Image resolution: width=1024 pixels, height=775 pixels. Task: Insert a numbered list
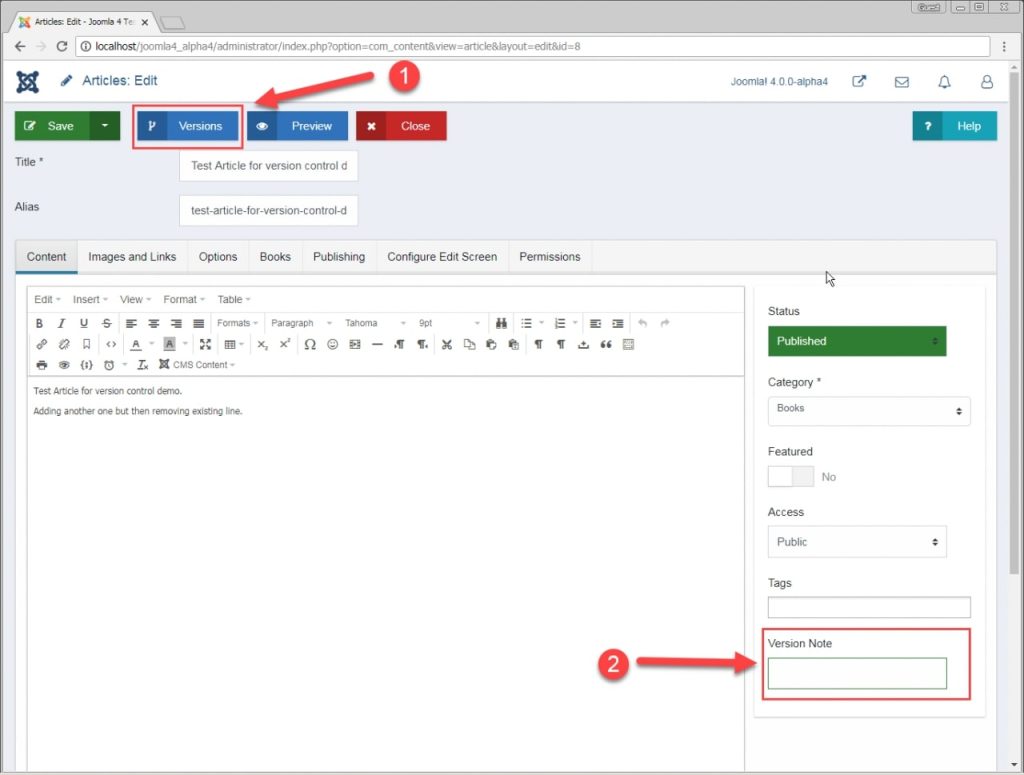pos(560,323)
